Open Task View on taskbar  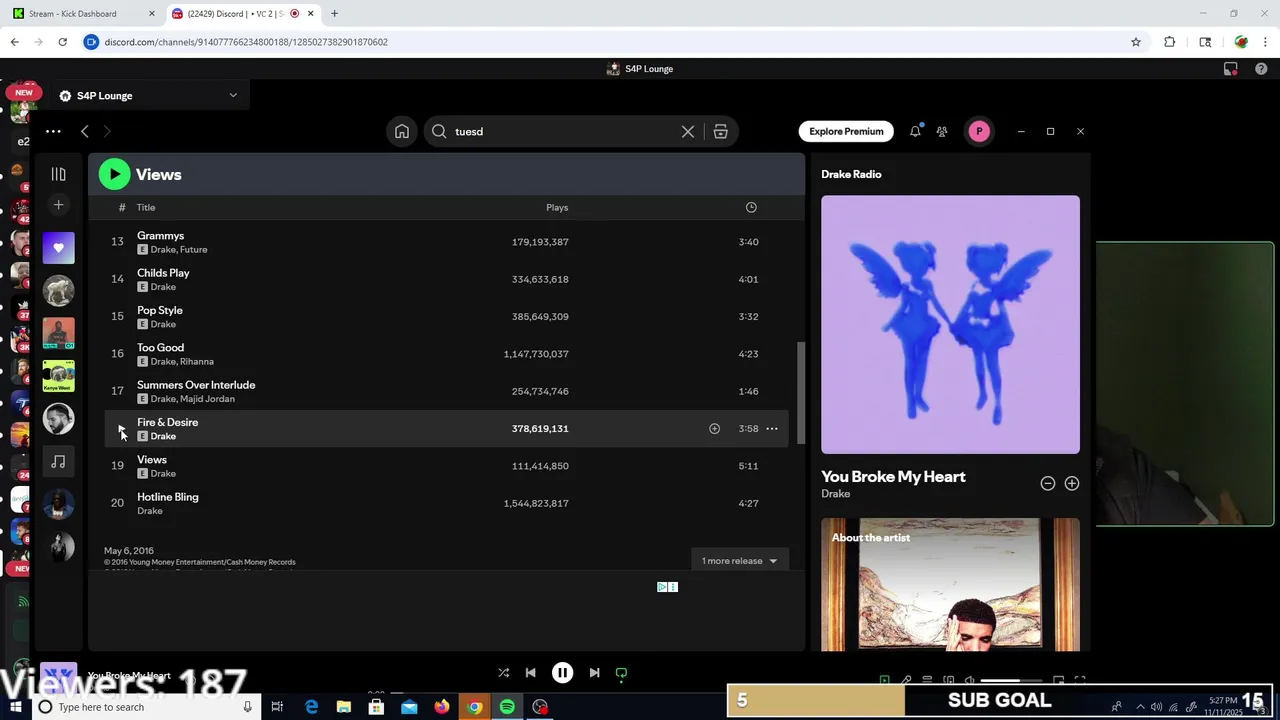277,707
